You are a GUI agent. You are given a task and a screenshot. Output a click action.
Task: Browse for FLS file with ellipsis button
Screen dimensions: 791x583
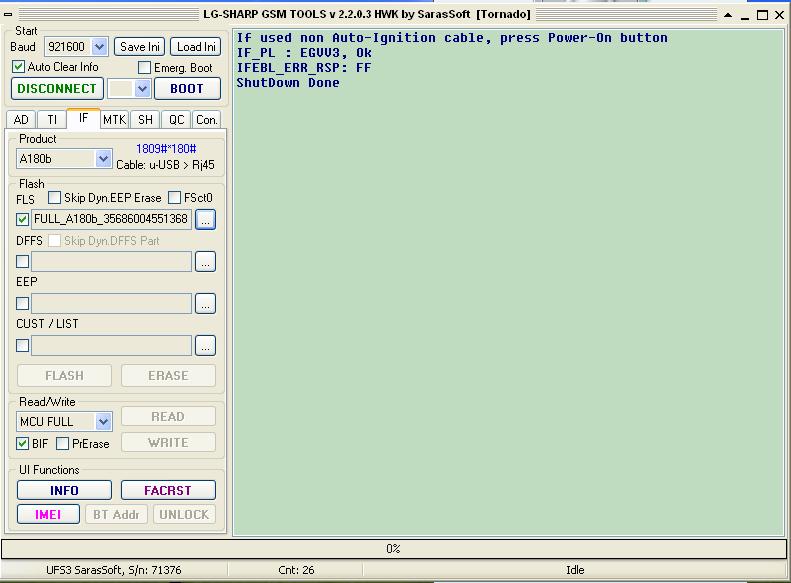pyautogui.click(x=205, y=219)
